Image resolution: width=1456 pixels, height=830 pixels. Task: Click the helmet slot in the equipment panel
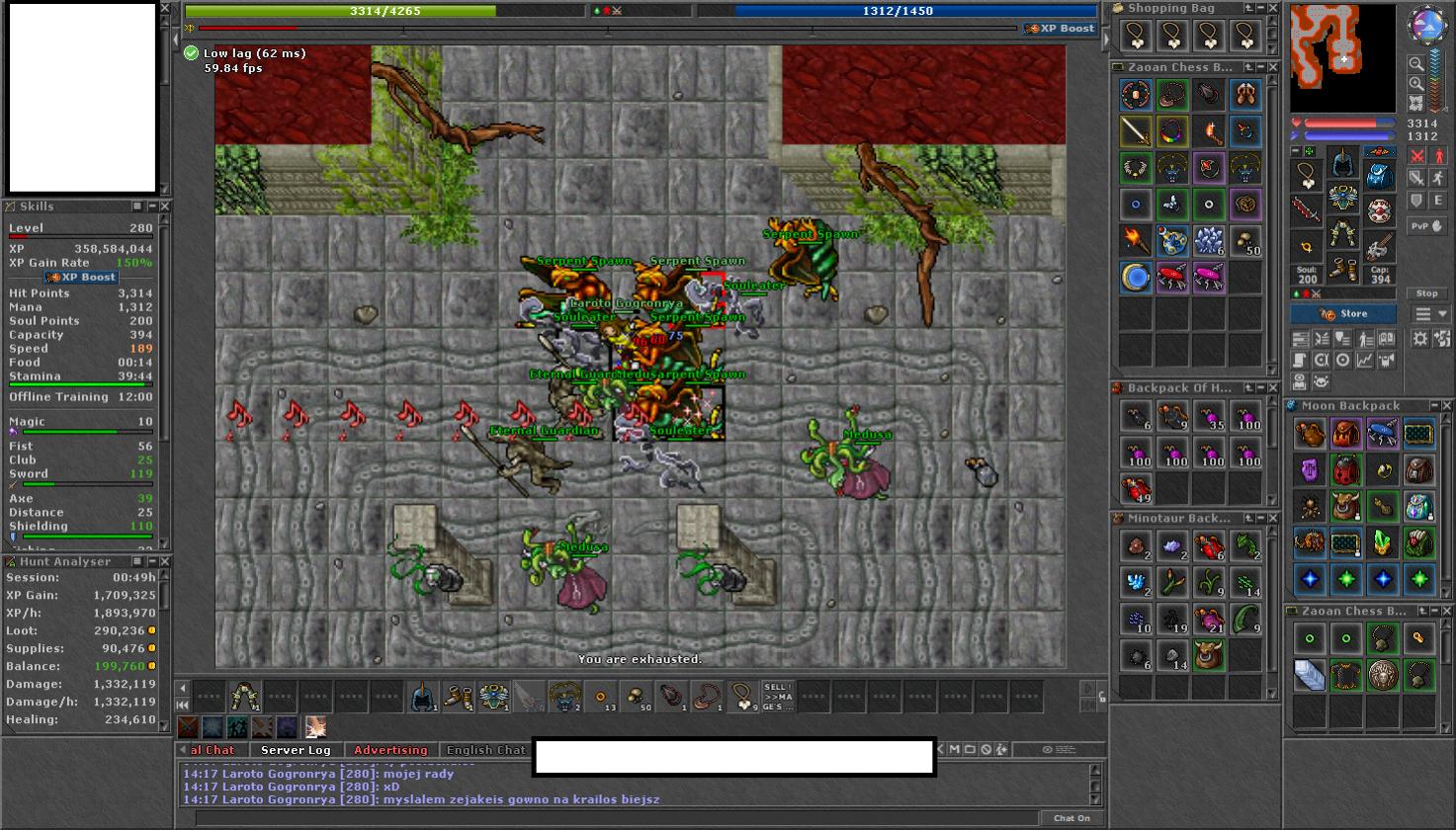pos(1342,162)
